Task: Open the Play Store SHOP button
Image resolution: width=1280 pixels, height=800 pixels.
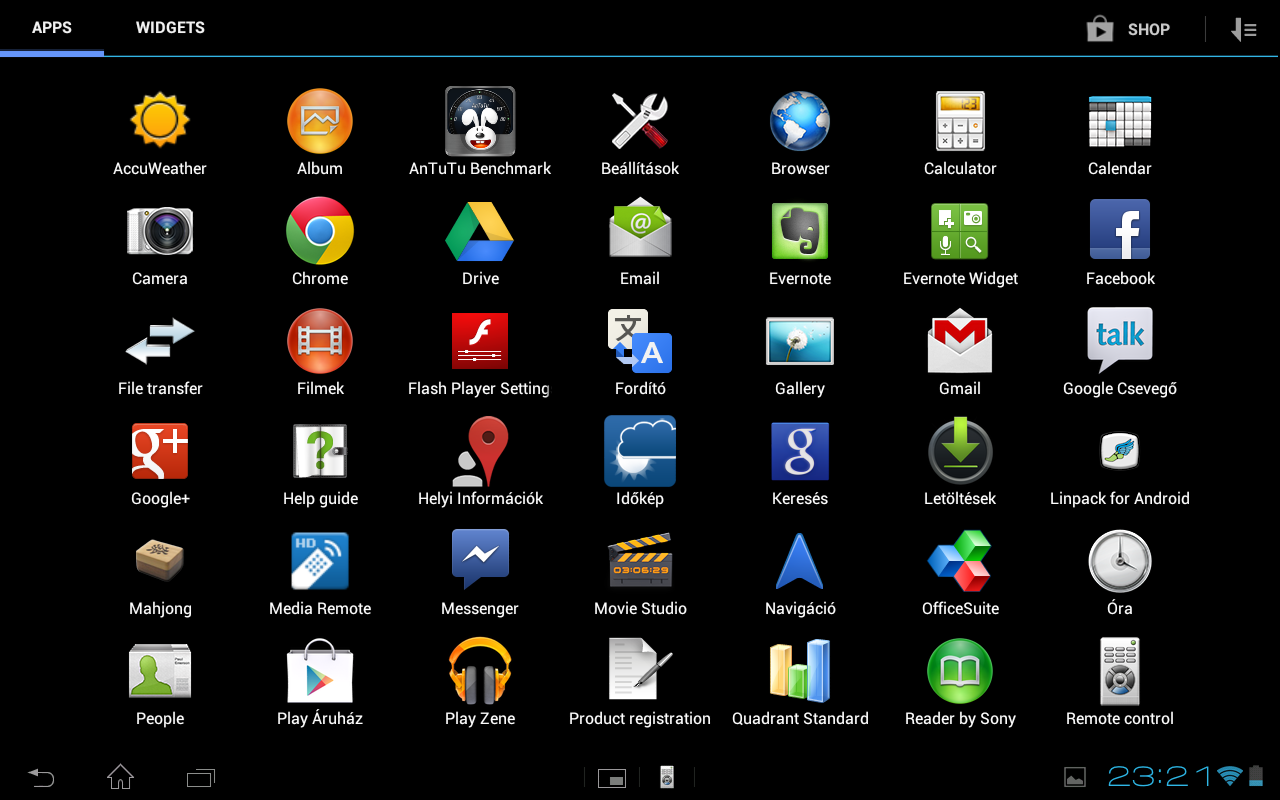Action: point(1128,30)
